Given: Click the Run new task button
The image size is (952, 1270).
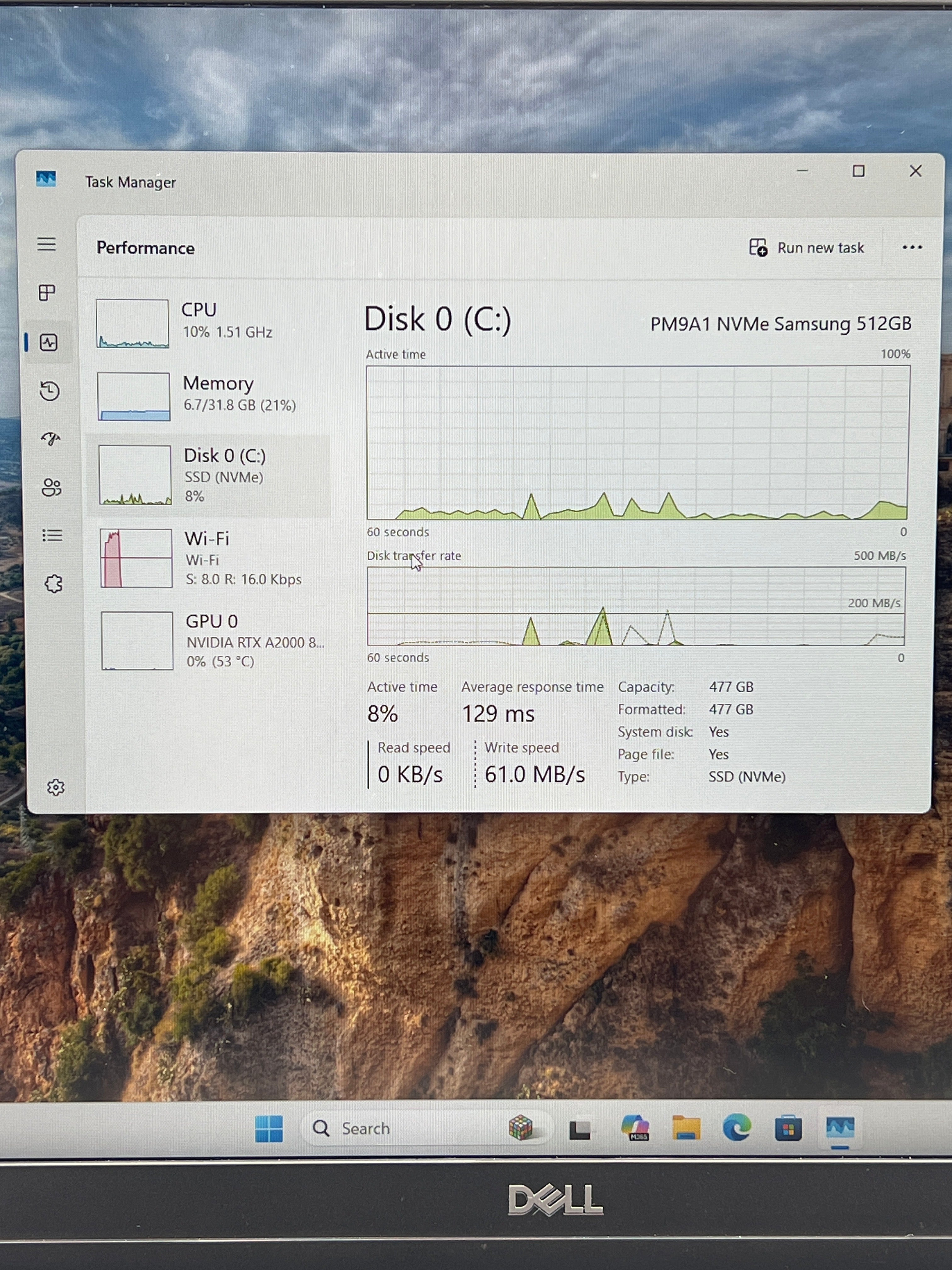Looking at the screenshot, I should click(x=806, y=248).
